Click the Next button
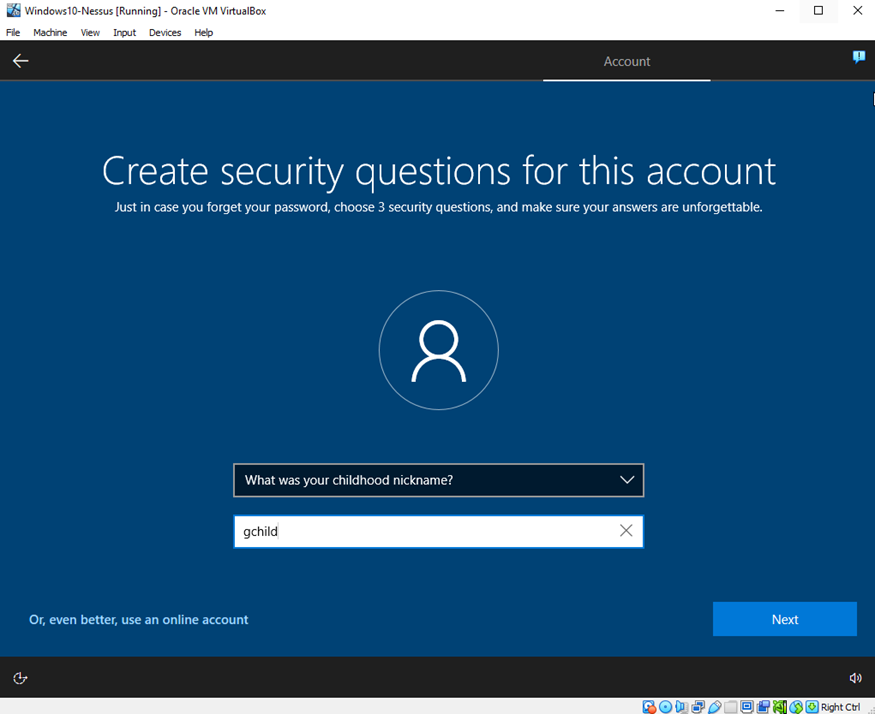Screen dimensions: 875x714 (x=784, y=619)
